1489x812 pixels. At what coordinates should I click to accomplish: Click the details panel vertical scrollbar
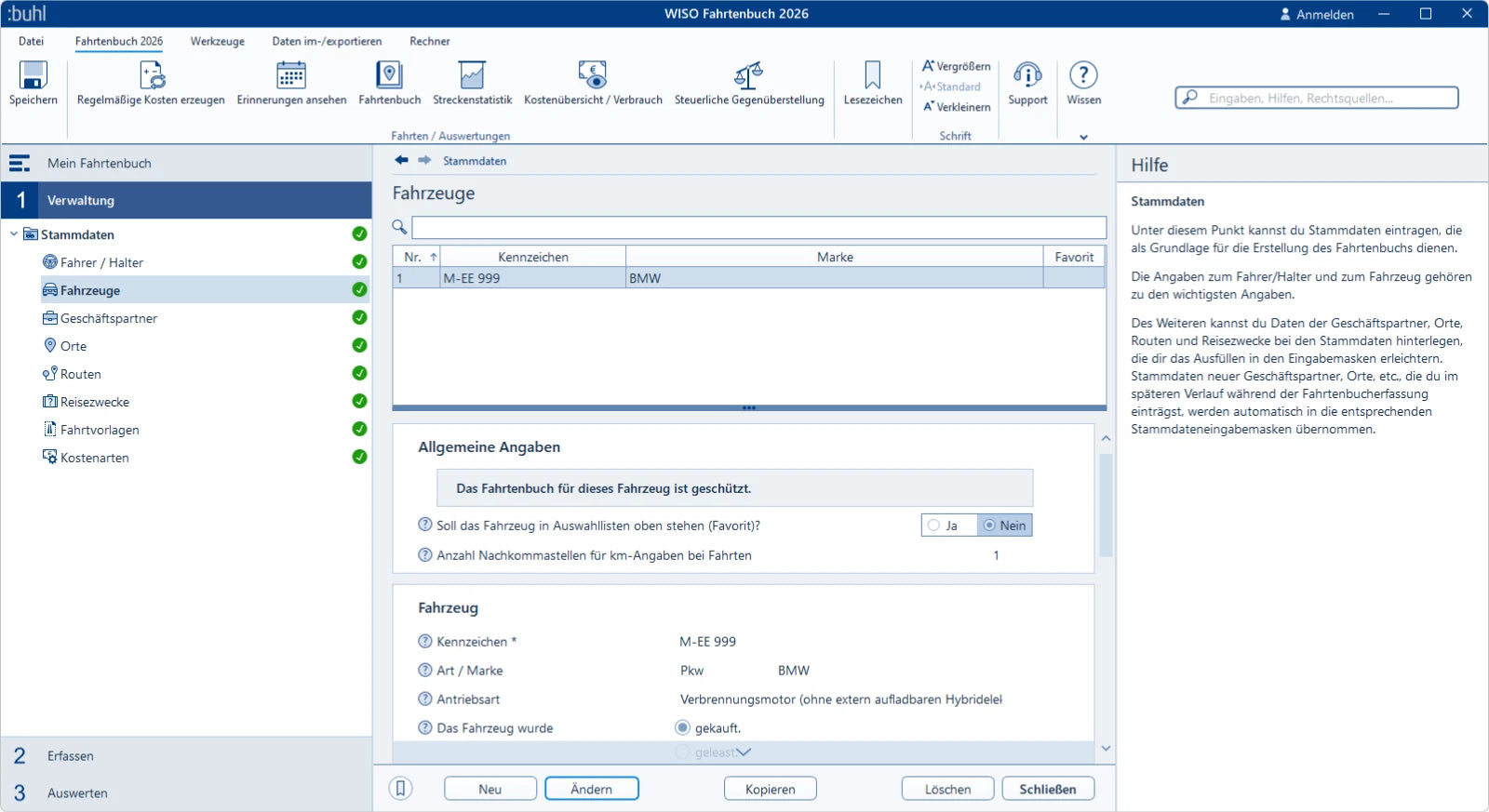[x=1106, y=505]
